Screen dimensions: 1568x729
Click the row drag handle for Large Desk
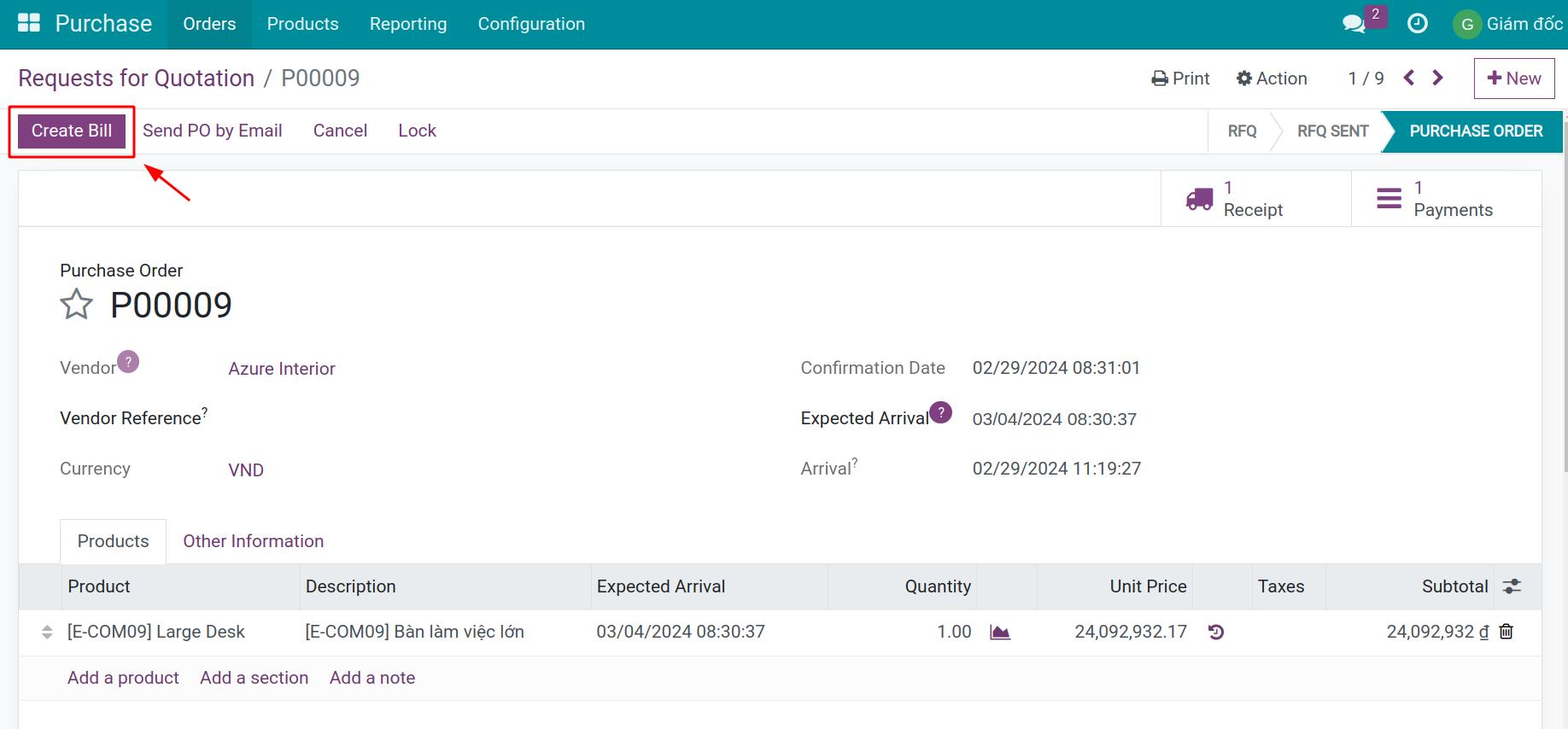pos(47,633)
